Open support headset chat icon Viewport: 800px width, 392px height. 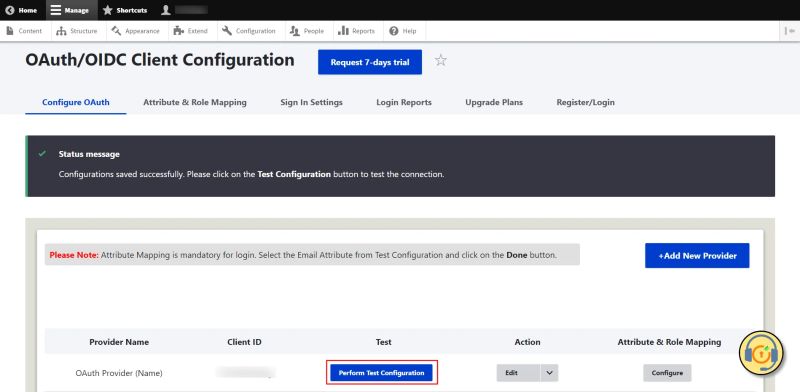761,353
